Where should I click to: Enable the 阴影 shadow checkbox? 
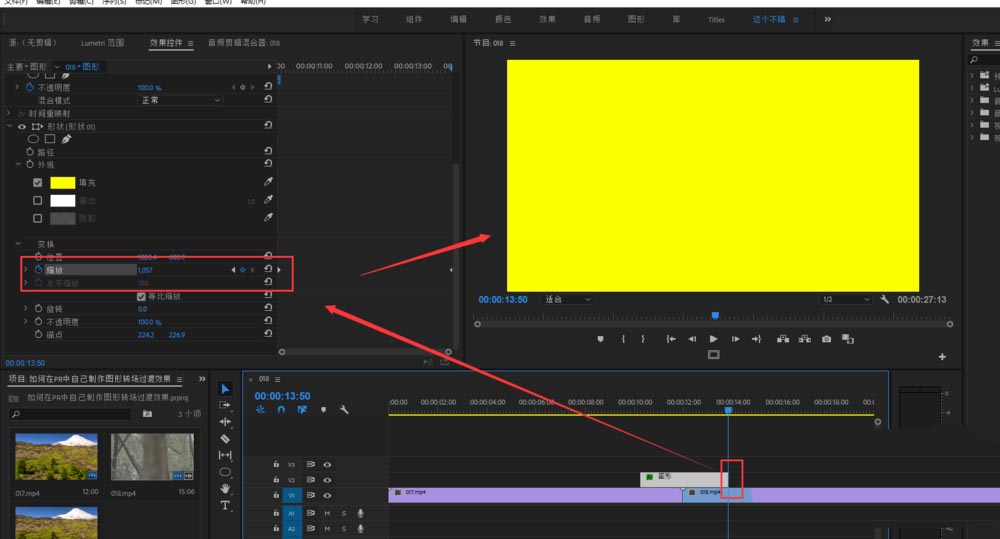(x=38, y=218)
